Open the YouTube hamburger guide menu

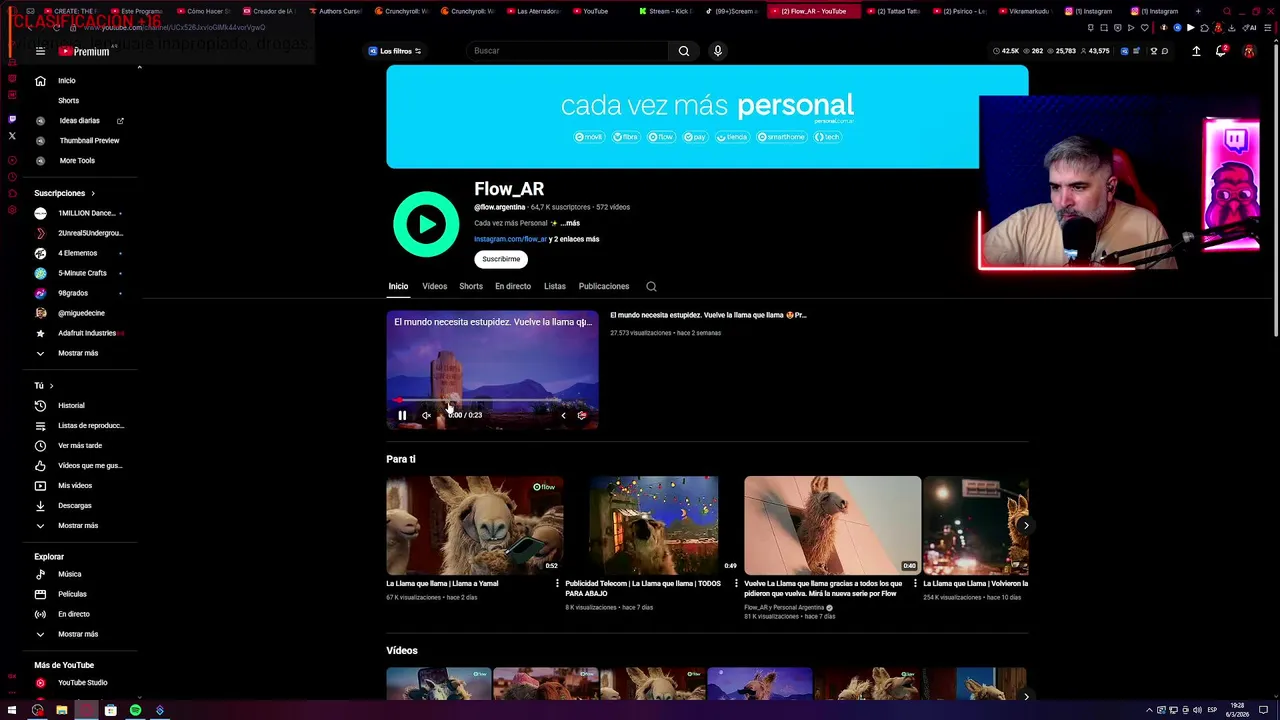40,51
